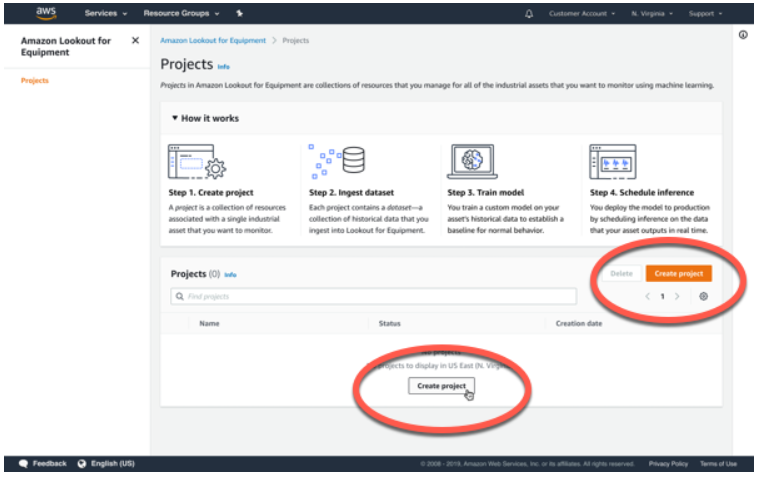Click the pin shortcut icon in top bar
Viewport: 763px width, 478px height.
[x=239, y=13]
